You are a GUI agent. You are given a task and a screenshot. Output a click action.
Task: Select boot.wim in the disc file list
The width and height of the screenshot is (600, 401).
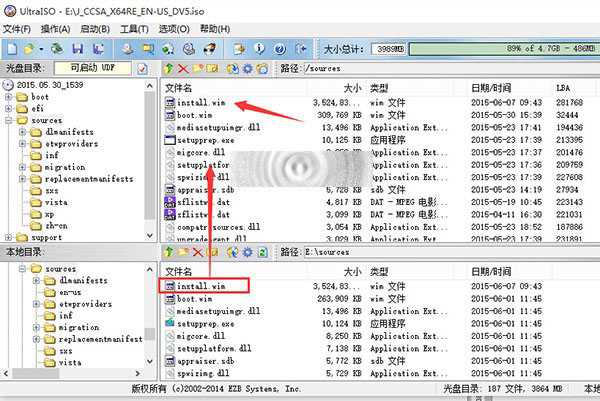coord(195,115)
